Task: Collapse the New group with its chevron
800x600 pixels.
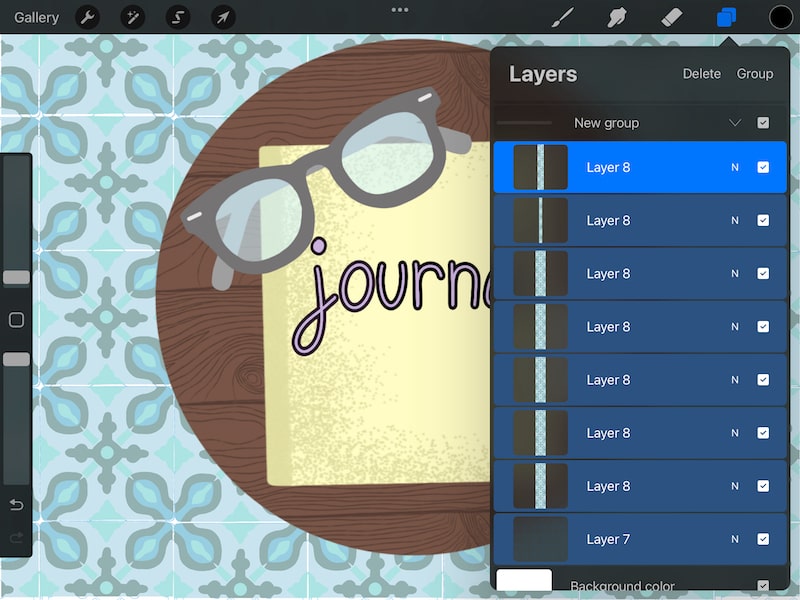Action: (x=736, y=122)
